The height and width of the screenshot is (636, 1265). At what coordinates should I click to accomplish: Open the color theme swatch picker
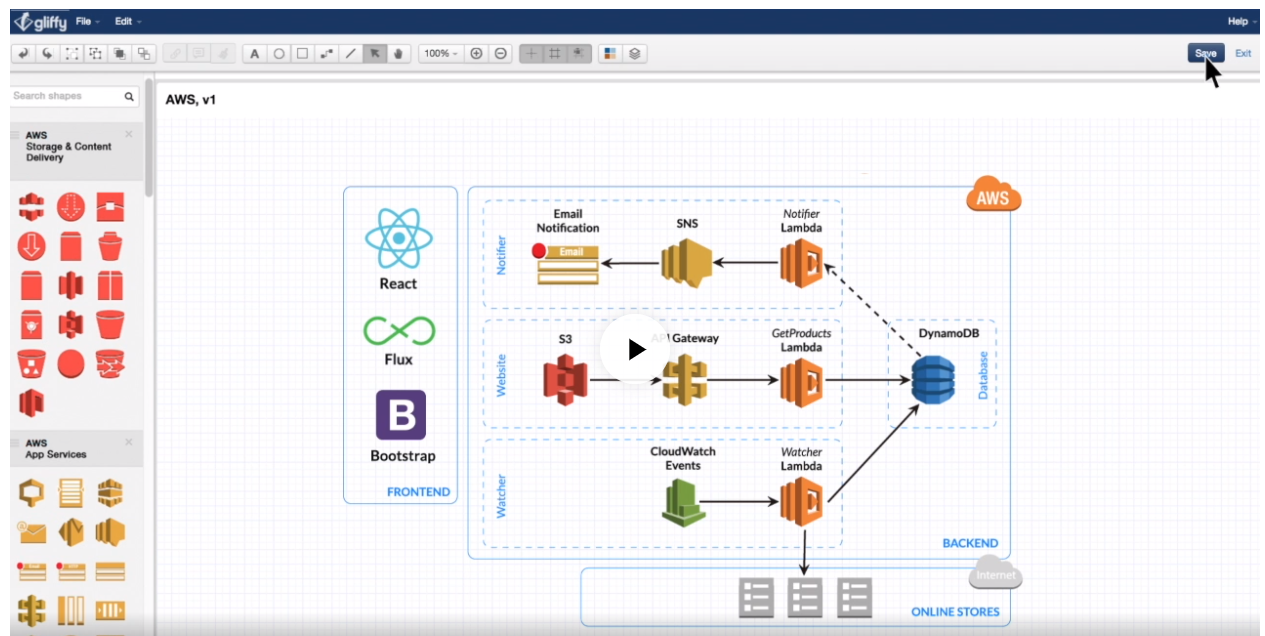pyautogui.click(x=610, y=54)
